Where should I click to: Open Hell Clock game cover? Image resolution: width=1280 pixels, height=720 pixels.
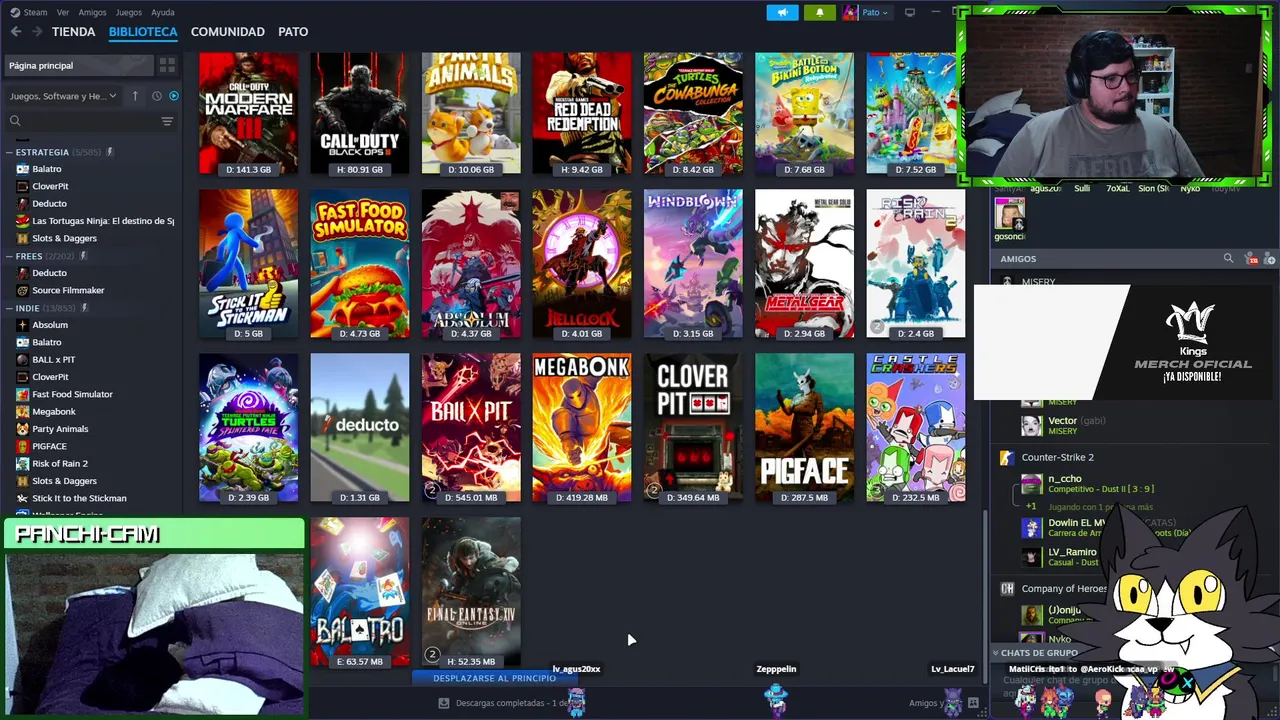tap(582, 263)
